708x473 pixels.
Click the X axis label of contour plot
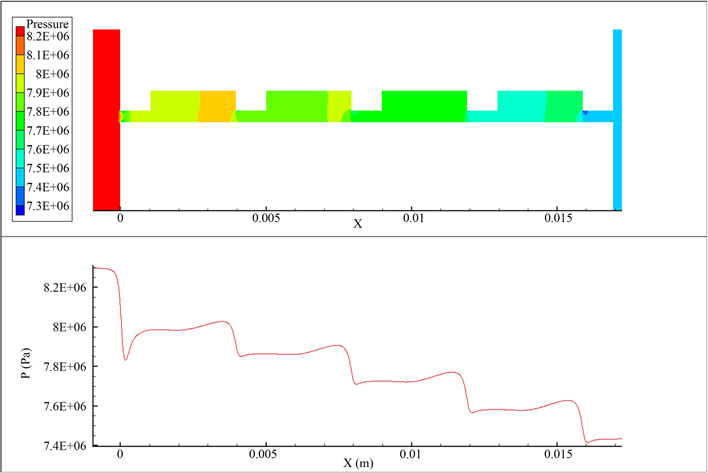357,224
